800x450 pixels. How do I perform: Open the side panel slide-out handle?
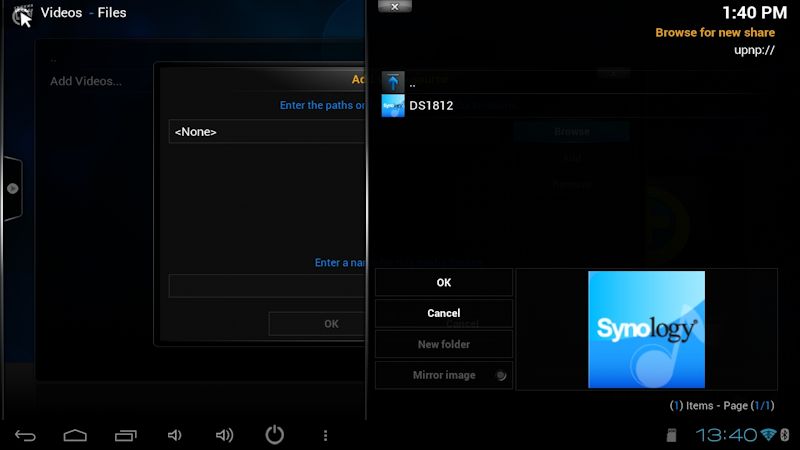12,188
